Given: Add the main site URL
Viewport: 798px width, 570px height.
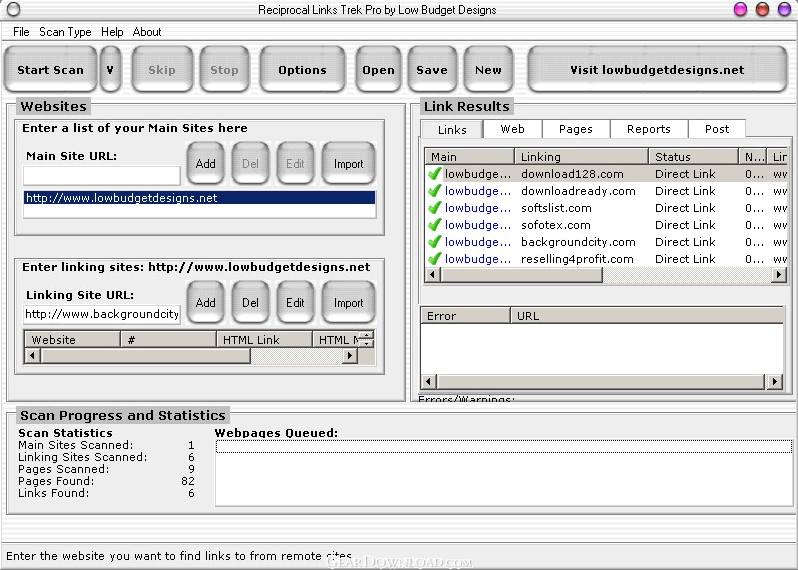Looking at the screenshot, I should (x=206, y=163).
